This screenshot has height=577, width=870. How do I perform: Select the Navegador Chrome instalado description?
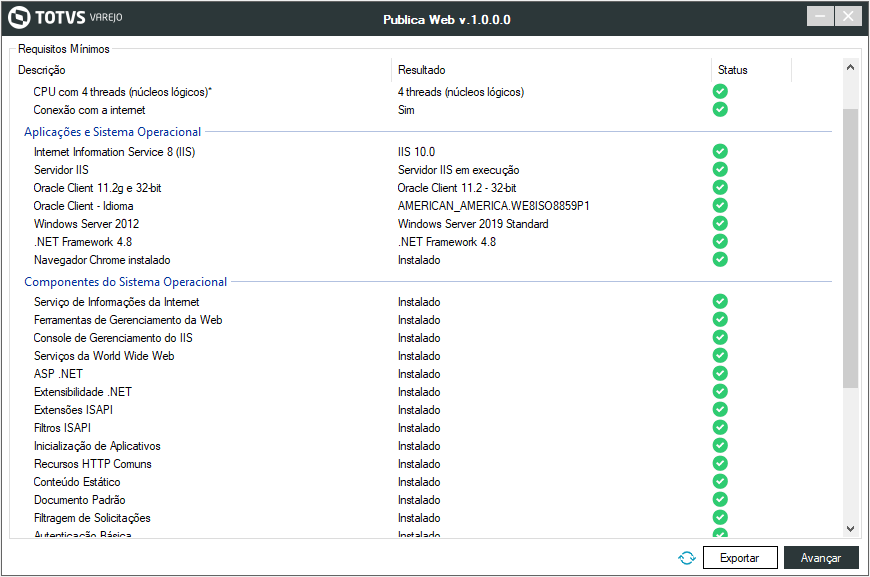[x=102, y=260]
